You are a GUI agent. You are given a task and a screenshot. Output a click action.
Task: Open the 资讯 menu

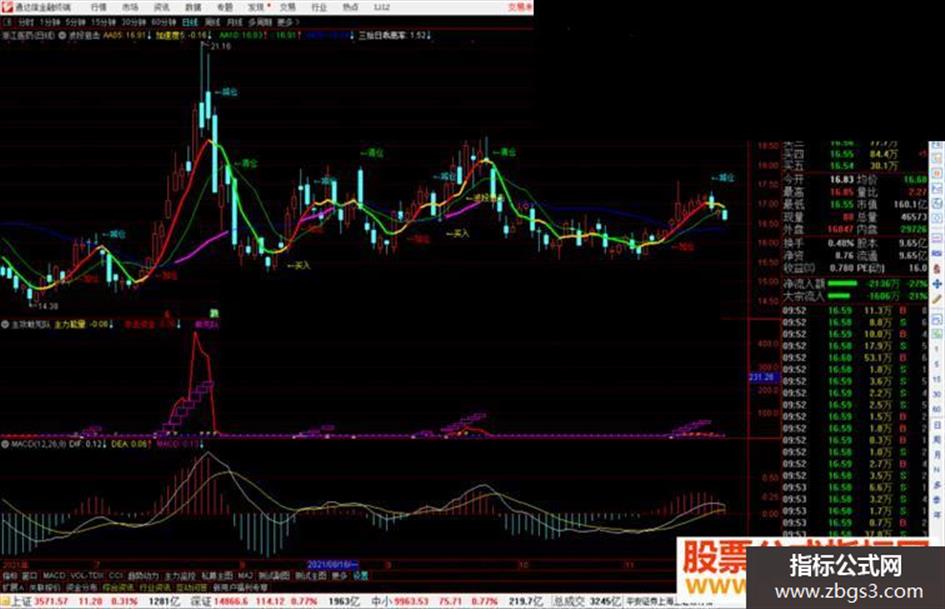pos(162,7)
